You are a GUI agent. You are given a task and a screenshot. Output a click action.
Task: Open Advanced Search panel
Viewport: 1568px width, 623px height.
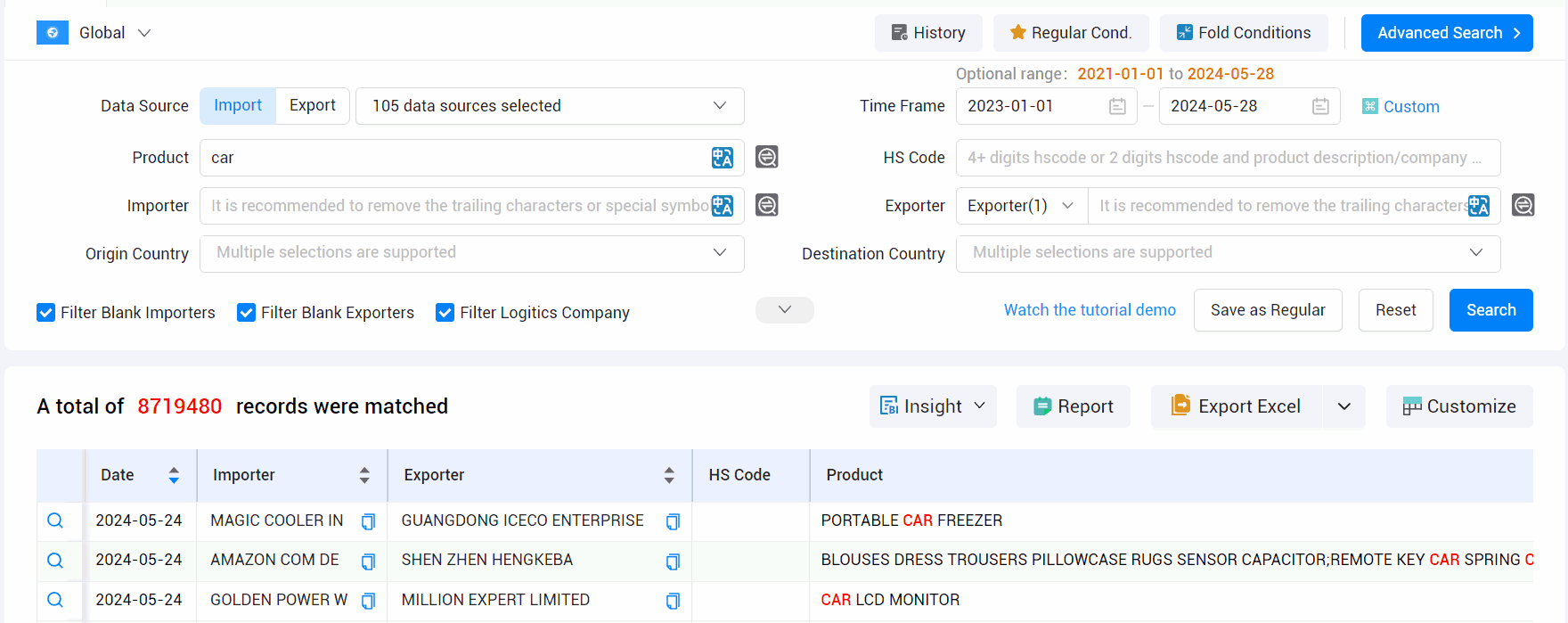(x=1446, y=33)
